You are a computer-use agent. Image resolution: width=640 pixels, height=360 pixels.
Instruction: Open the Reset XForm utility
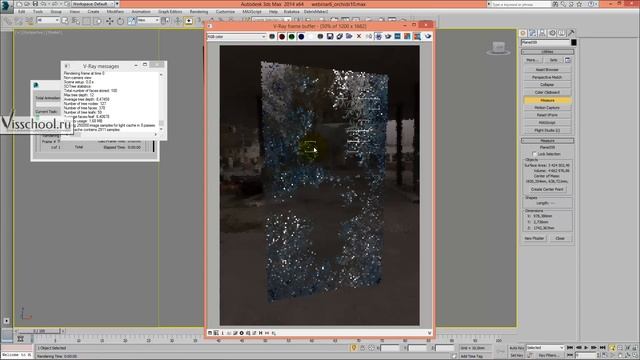click(547, 115)
